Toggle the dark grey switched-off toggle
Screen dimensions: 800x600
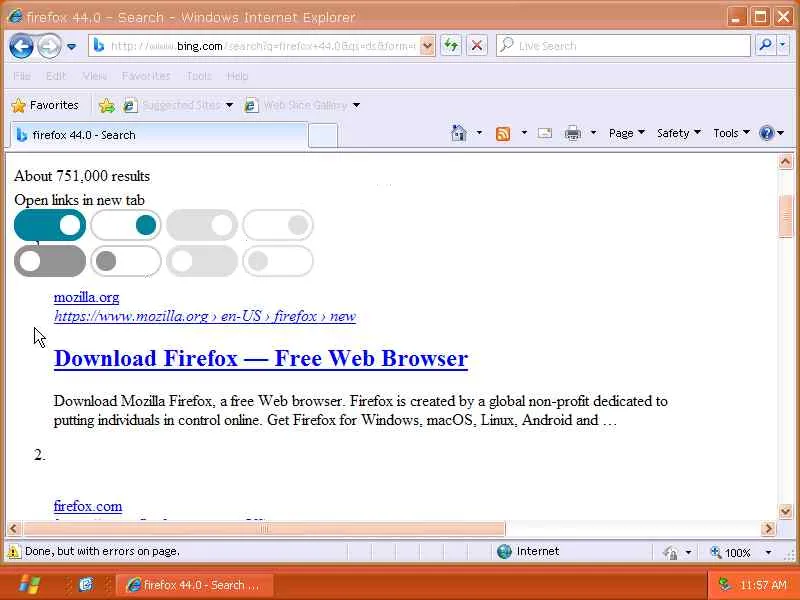click(x=50, y=261)
